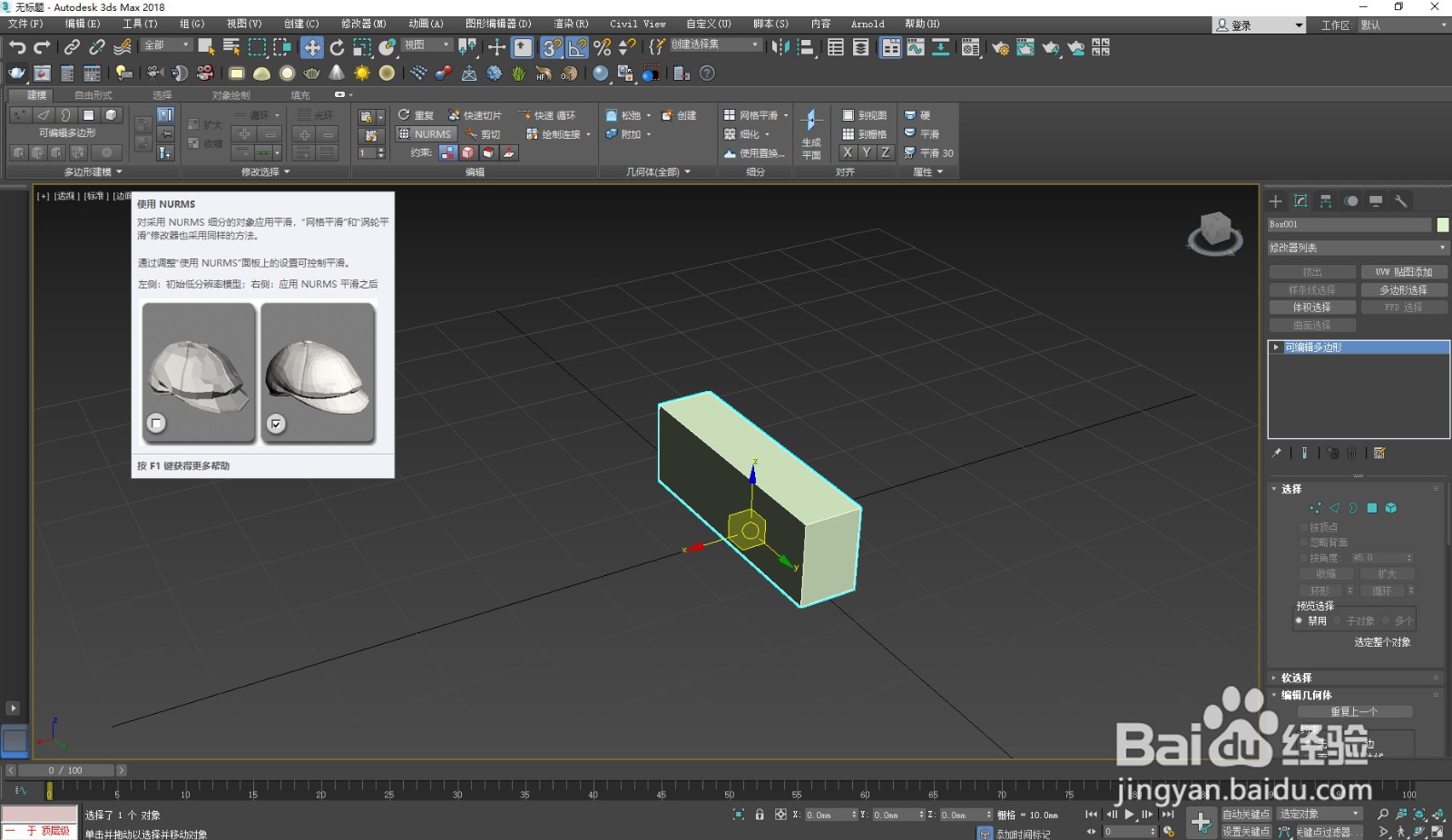Click Remove Modifier trash icon
The height and width of the screenshot is (840, 1452).
(1352, 453)
